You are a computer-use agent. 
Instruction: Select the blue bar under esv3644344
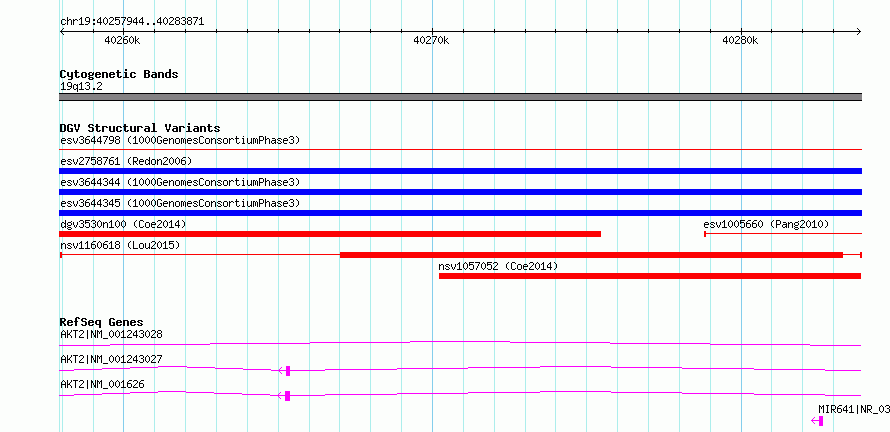[461, 192]
